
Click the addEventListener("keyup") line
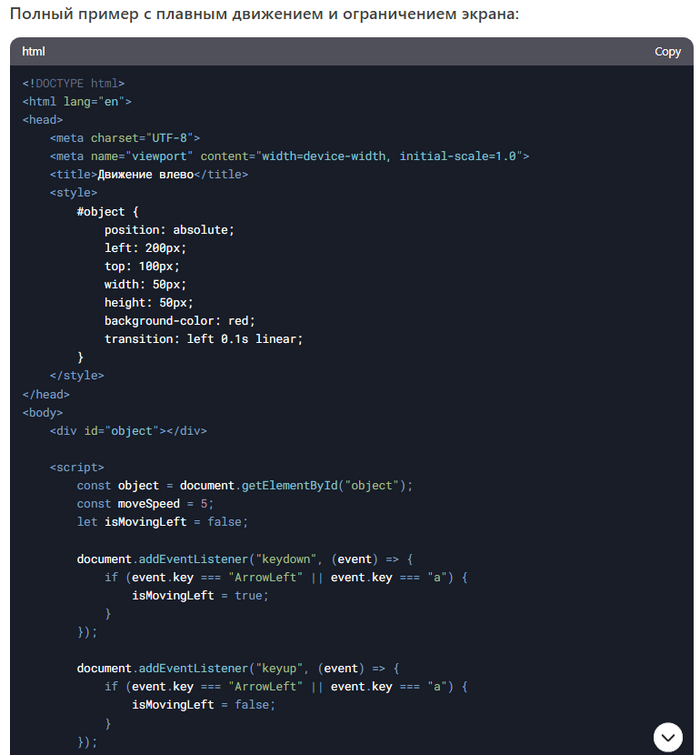pos(238,668)
